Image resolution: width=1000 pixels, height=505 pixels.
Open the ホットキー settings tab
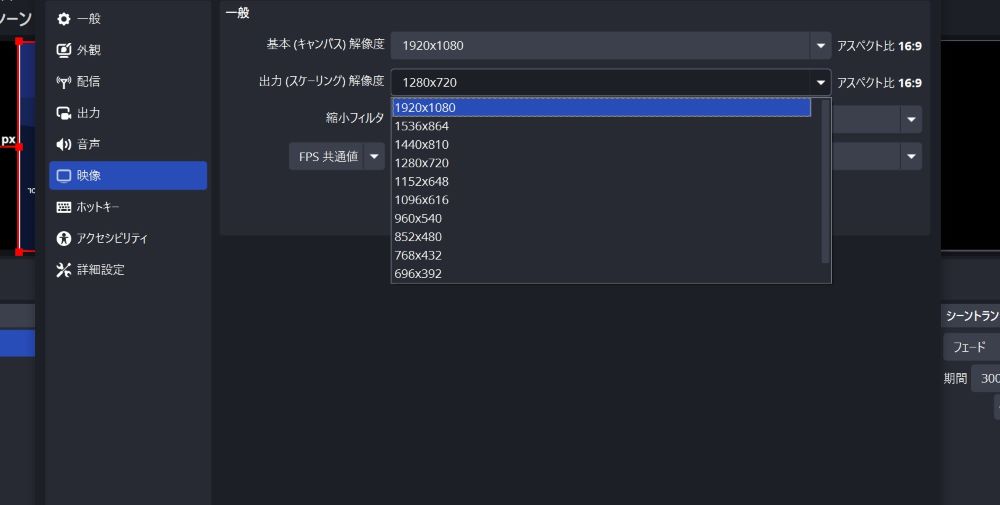click(x=128, y=207)
